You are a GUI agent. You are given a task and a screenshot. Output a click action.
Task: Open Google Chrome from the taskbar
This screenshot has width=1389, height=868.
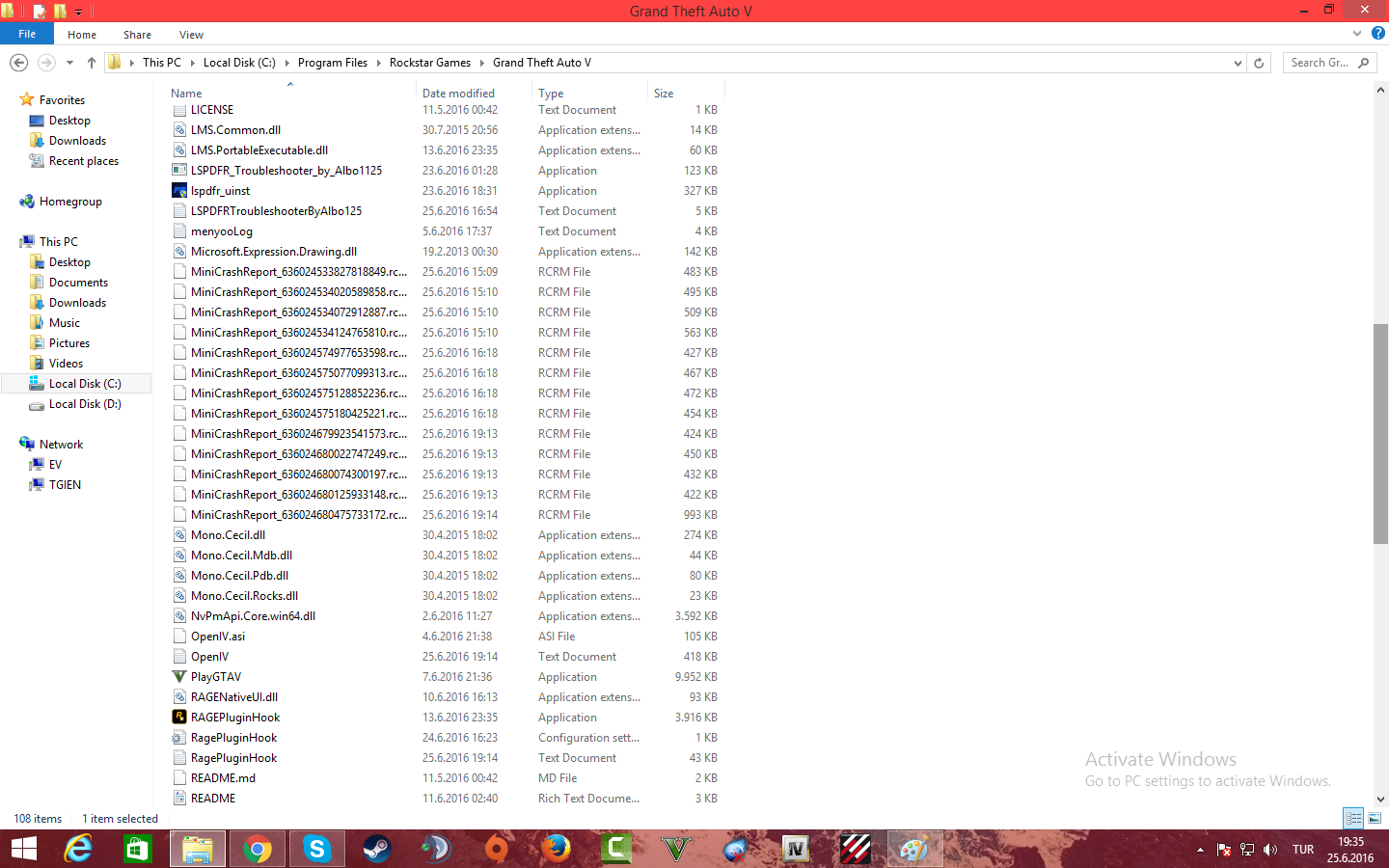(x=258, y=849)
